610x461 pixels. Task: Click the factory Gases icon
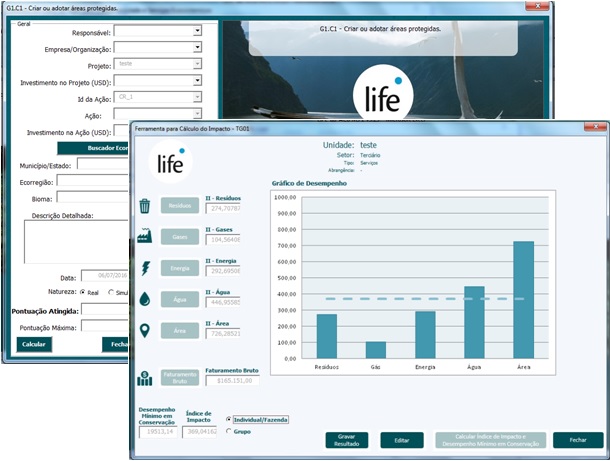point(145,236)
